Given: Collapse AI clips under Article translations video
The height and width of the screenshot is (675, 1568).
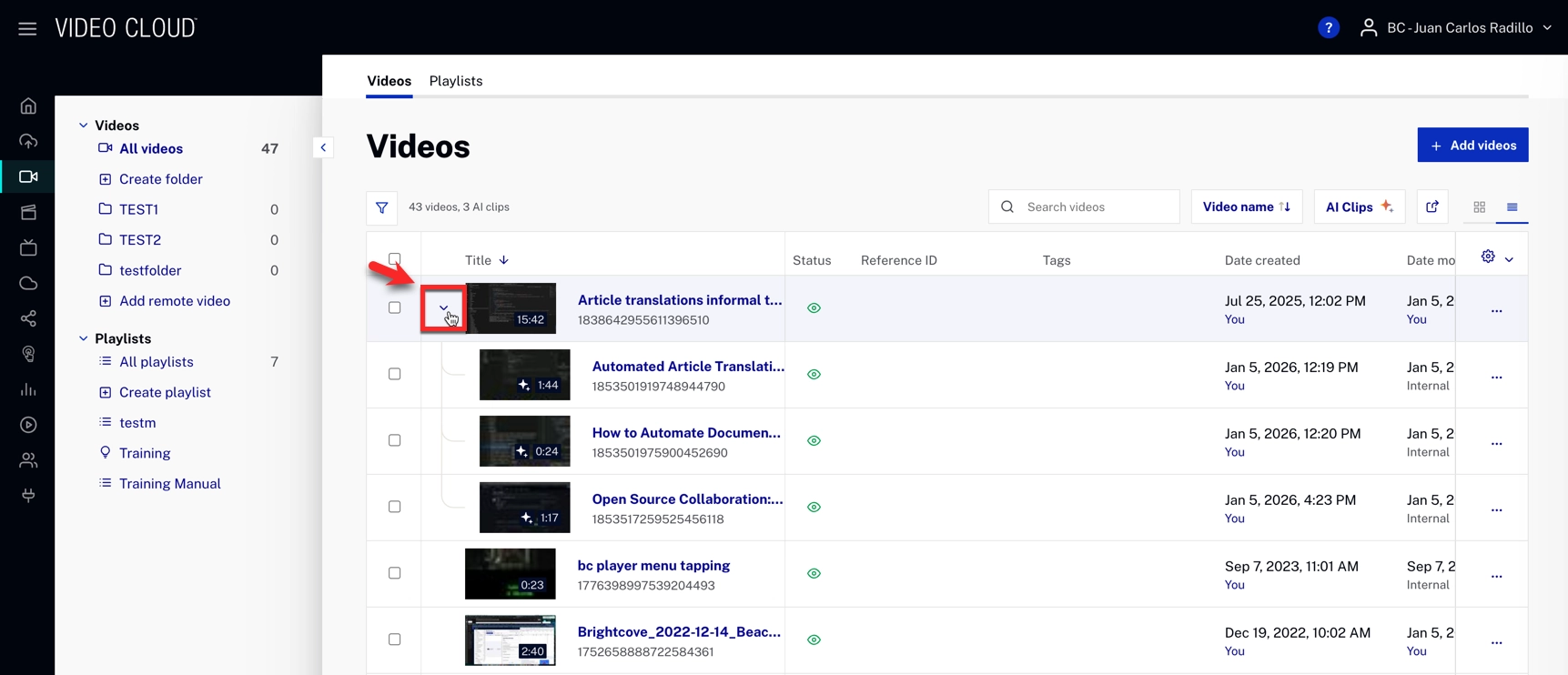Looking at the screenshot, I should point(443,308).
